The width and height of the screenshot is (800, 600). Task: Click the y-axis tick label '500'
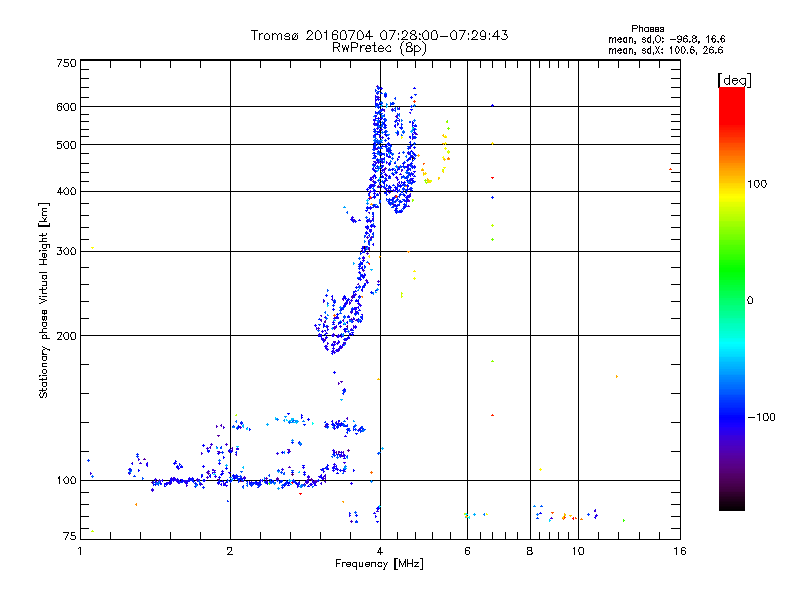tap(66, 145)
